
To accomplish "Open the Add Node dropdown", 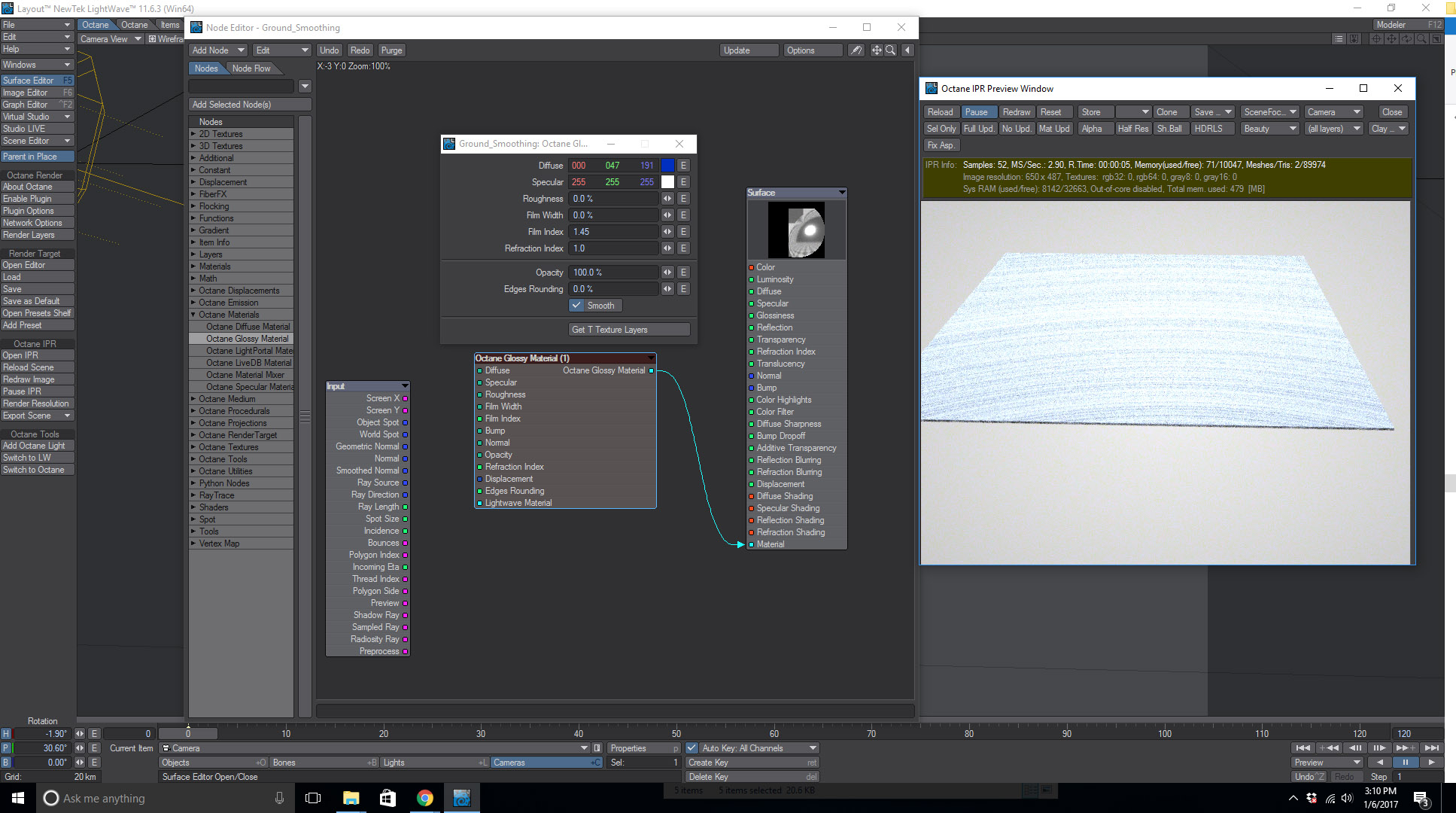I will (x=218, y=50).
